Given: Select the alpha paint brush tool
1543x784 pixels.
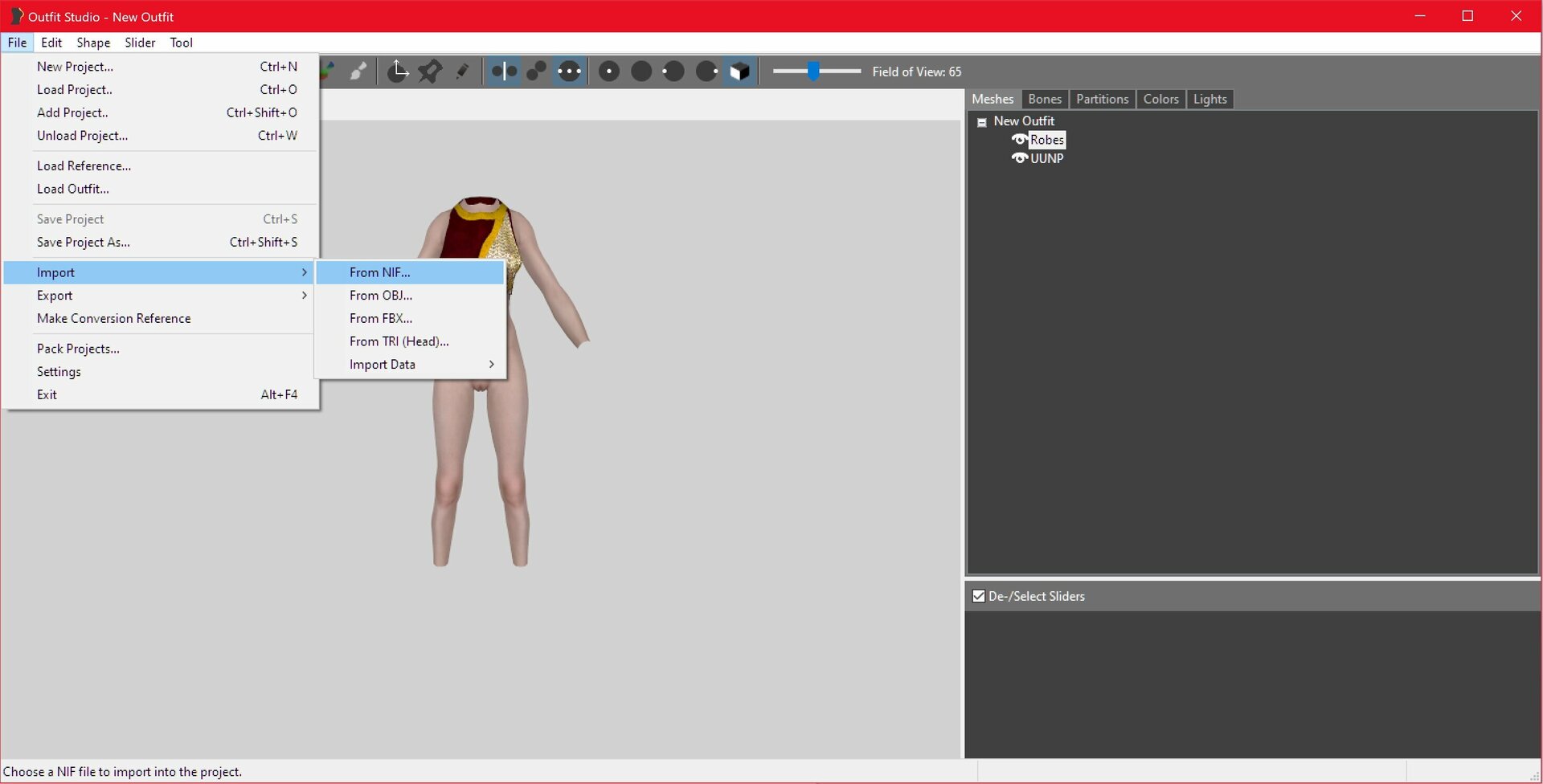Looking at the screenshot, I should tap(358, 71).
